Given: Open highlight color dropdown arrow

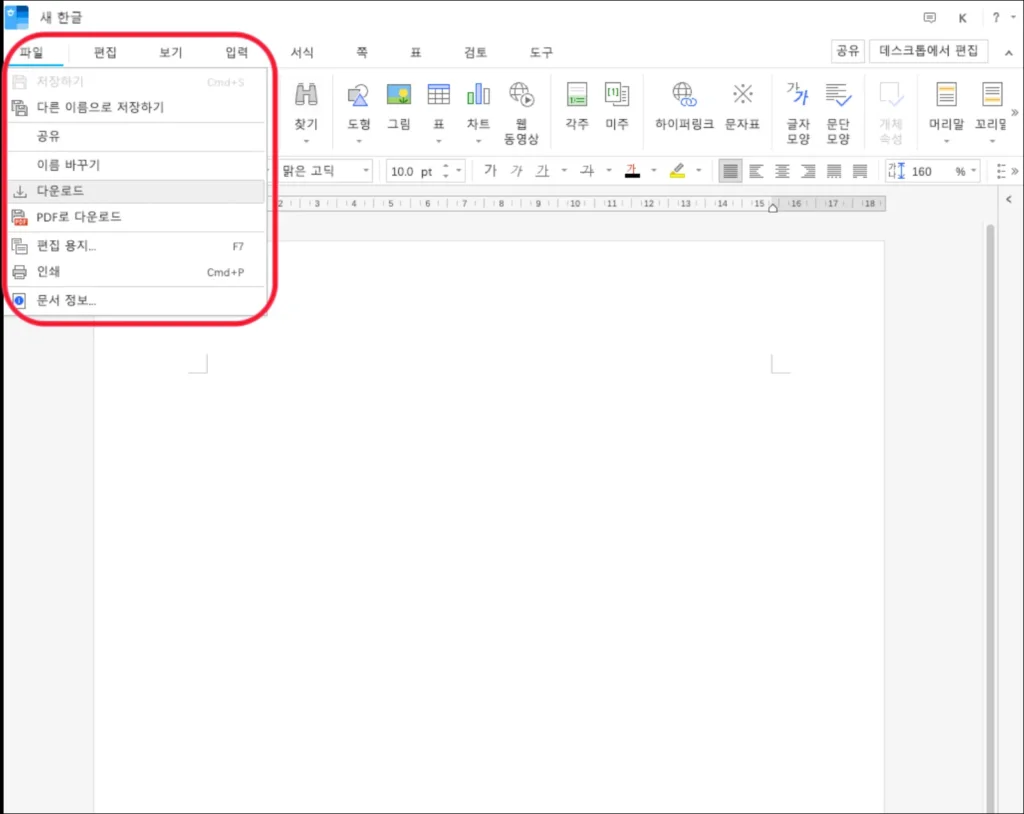Looking at the screenshot, I should [x=699, y=171].
